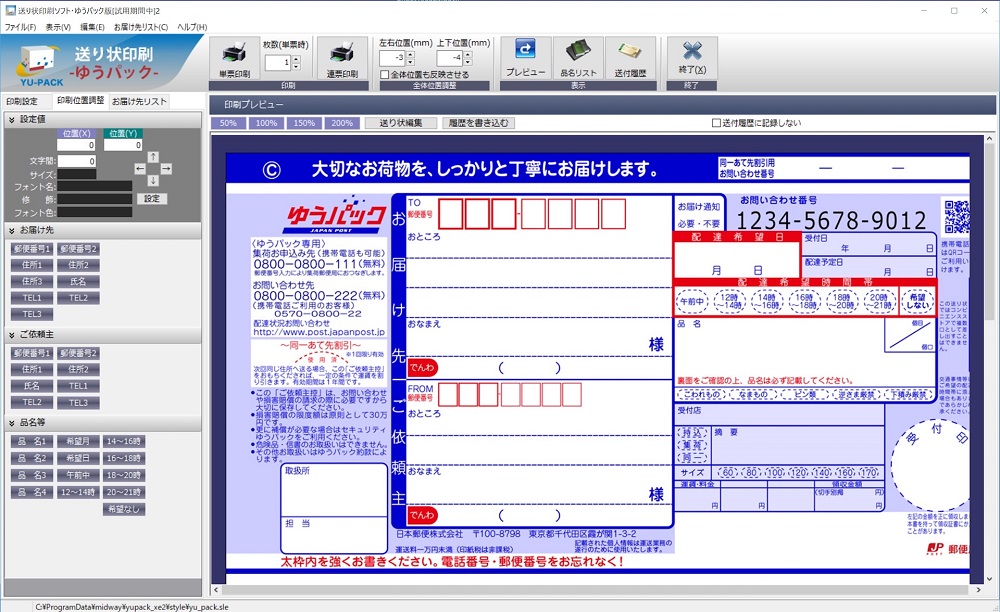Select 住所3 under お届け先
The width and height of the screenshot is (1000, 612).
32,281
